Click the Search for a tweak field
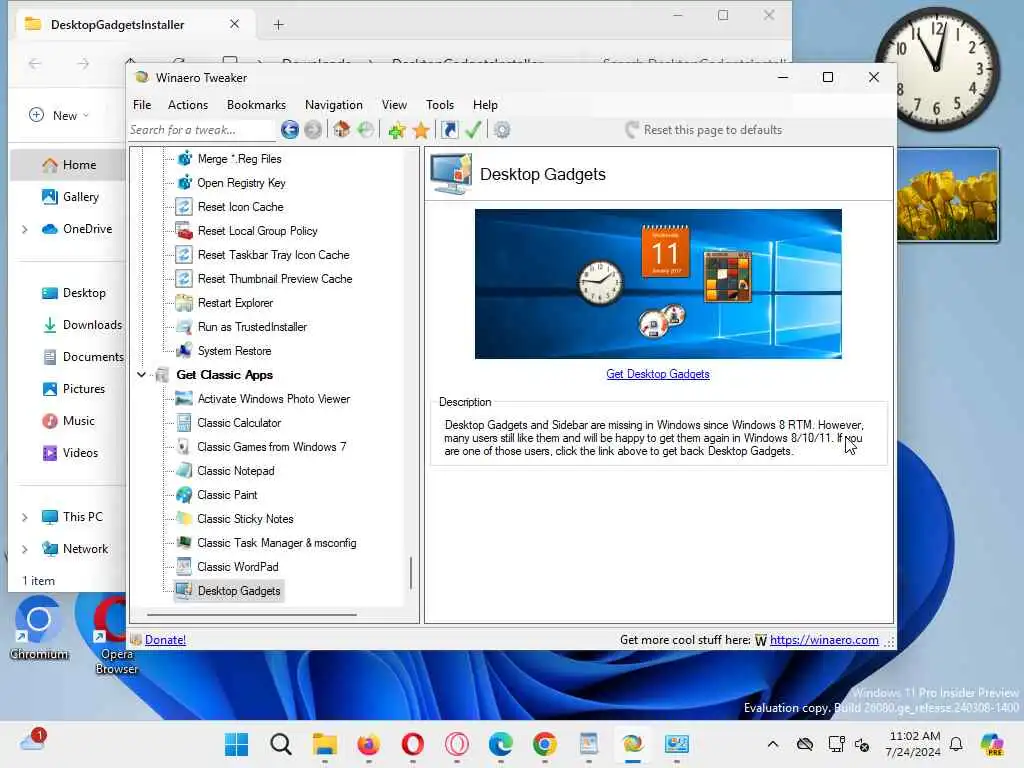The image size is (1024, 768). pyautogui.click(x=201, y=130)
